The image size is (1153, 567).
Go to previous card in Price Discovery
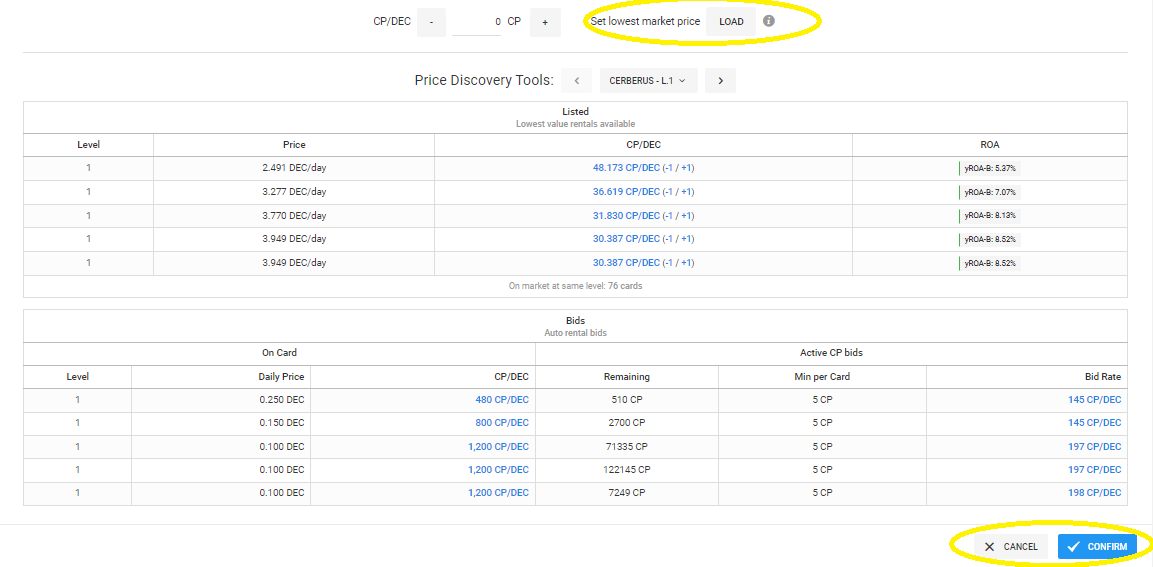click(576, 81)
